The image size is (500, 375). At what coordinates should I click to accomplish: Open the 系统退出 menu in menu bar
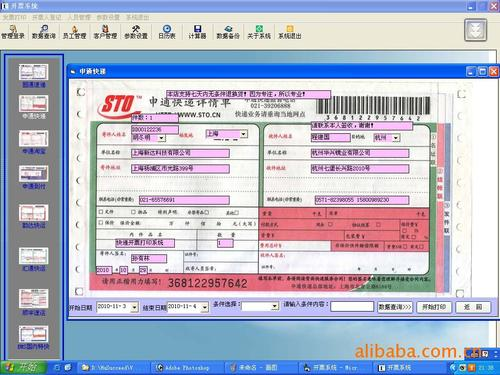click(137, 17)
